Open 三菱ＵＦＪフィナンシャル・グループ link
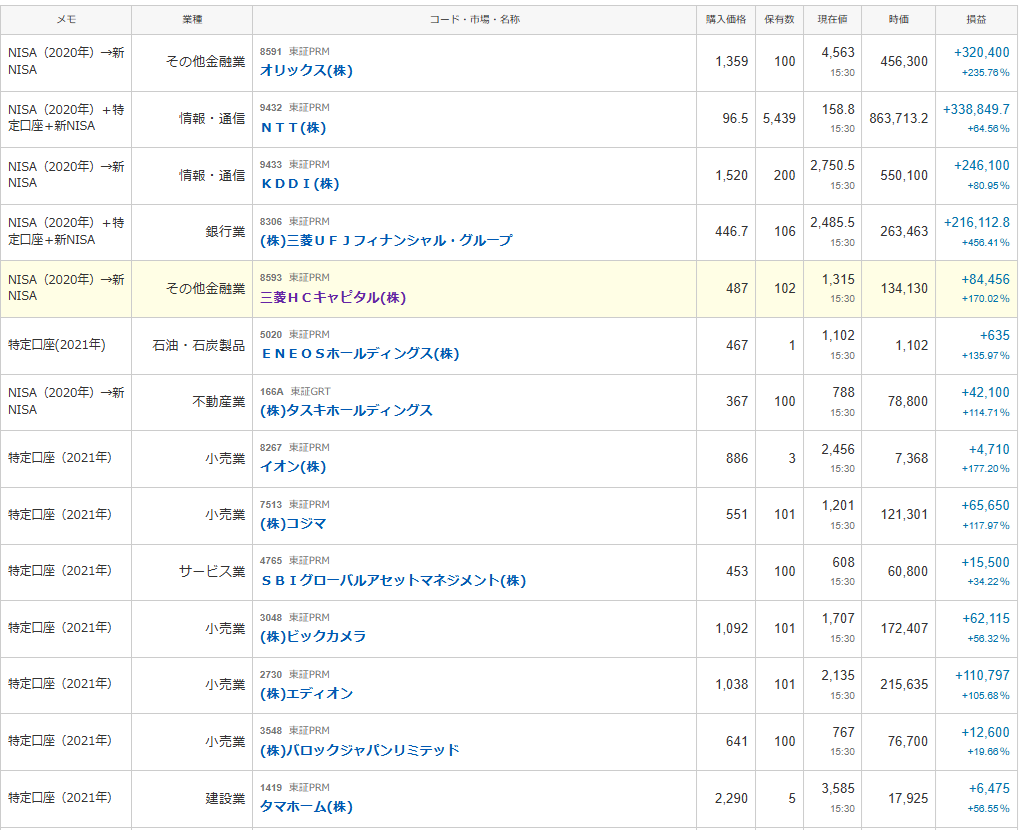This screenshot has width=1020, height=830. 385,241
